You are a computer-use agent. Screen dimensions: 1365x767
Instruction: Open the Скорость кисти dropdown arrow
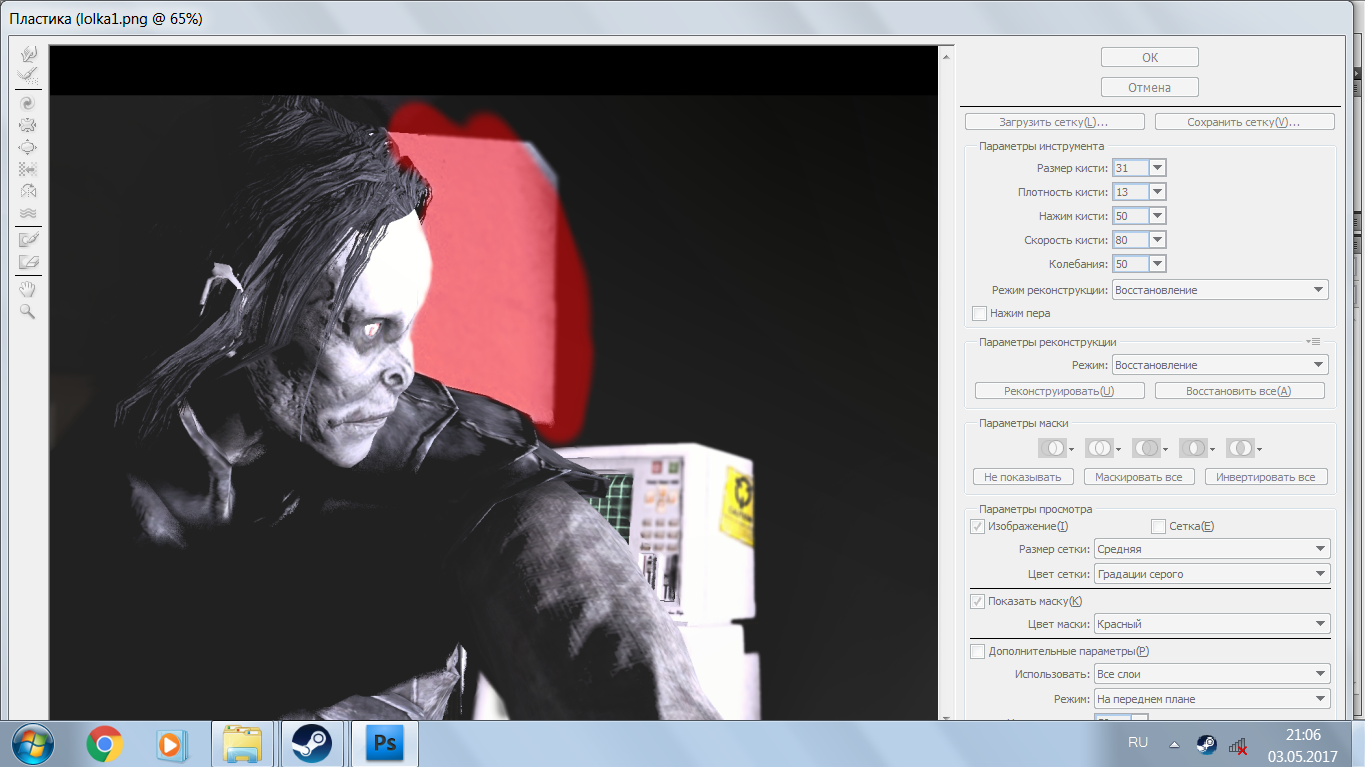click(1158, 240)
